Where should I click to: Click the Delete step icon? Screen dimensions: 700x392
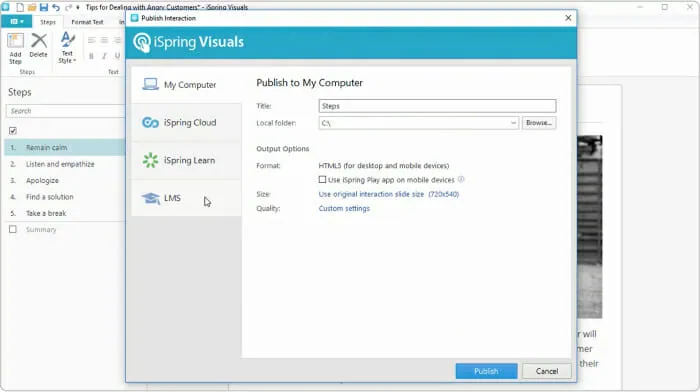tap(38, 45)
